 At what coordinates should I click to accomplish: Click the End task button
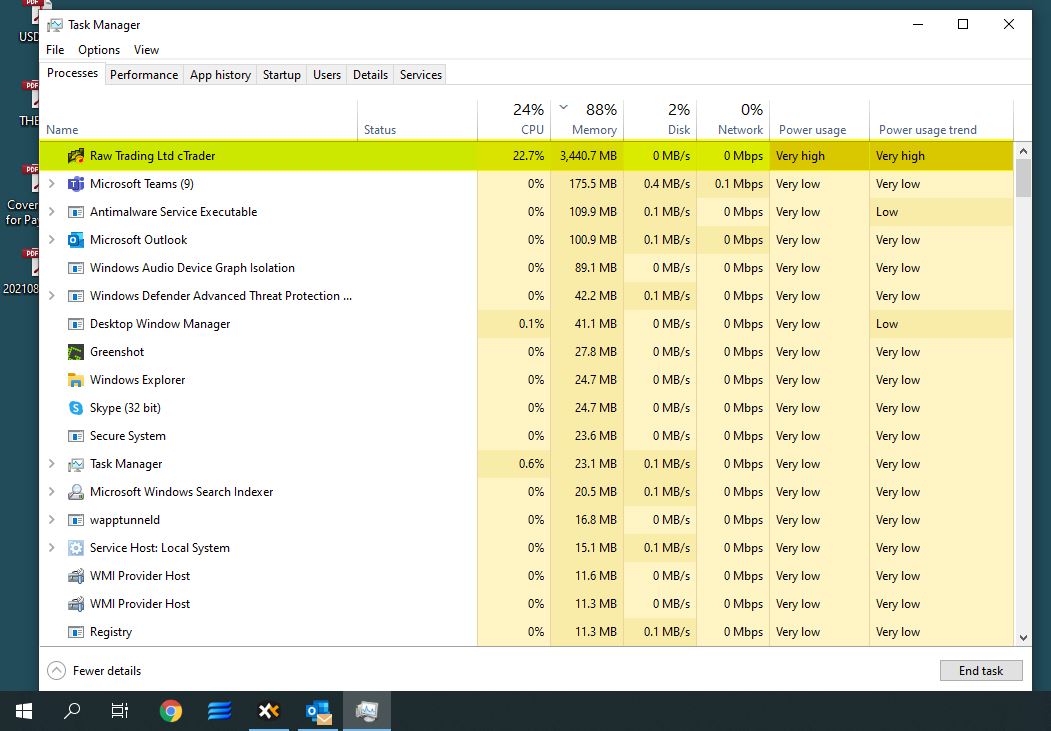pyautogui.click(x=981, y=671)
